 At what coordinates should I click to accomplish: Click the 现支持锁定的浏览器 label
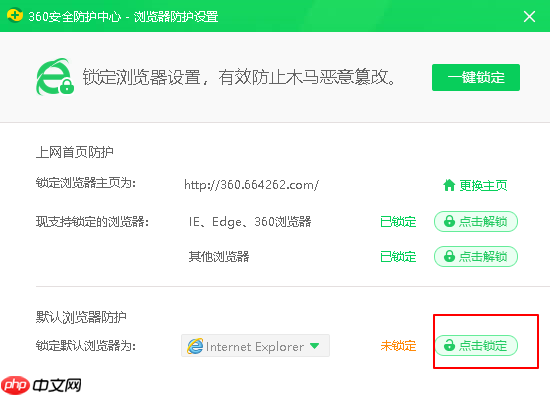pyautogui.click(x=93, y=222)
